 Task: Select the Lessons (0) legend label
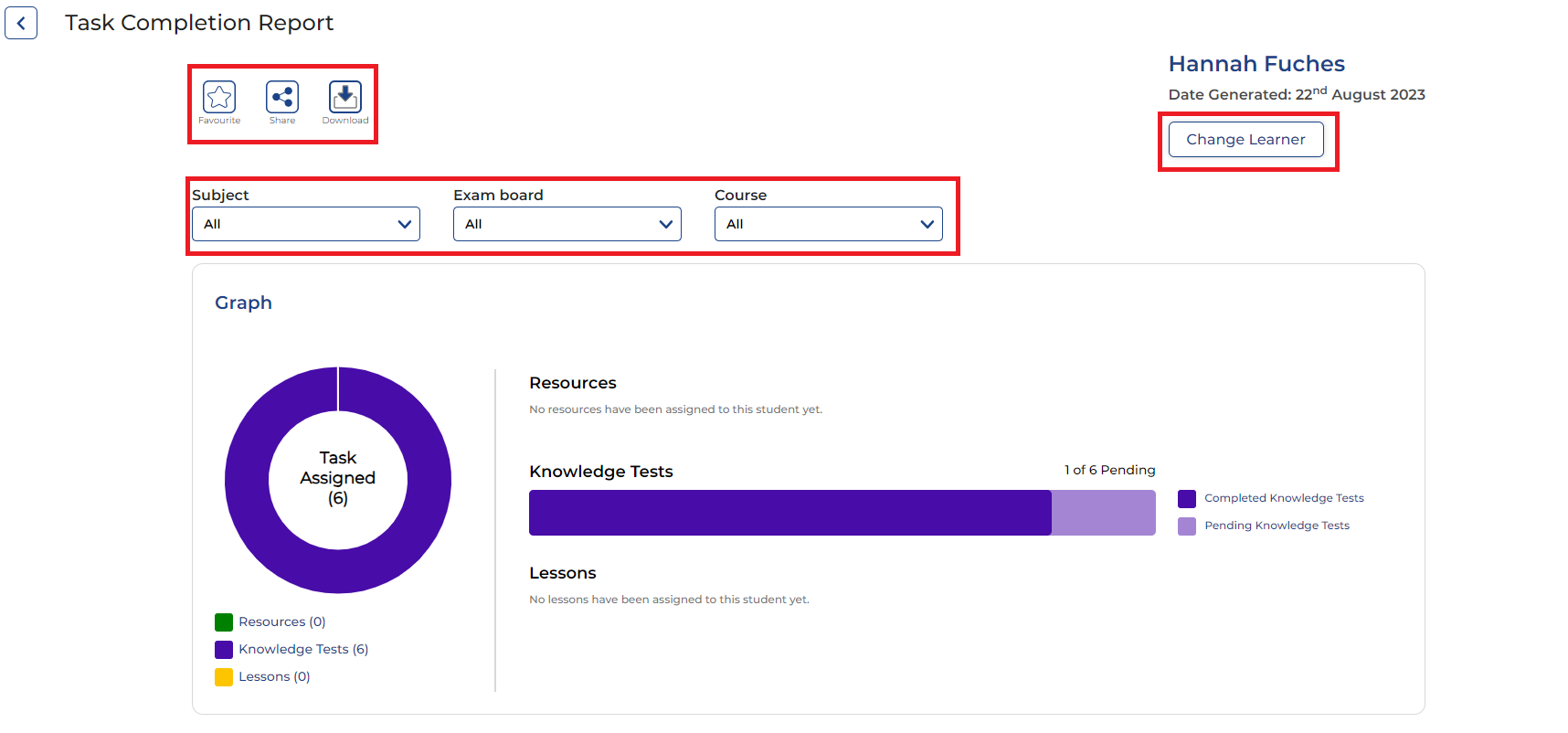coord(274,676)
